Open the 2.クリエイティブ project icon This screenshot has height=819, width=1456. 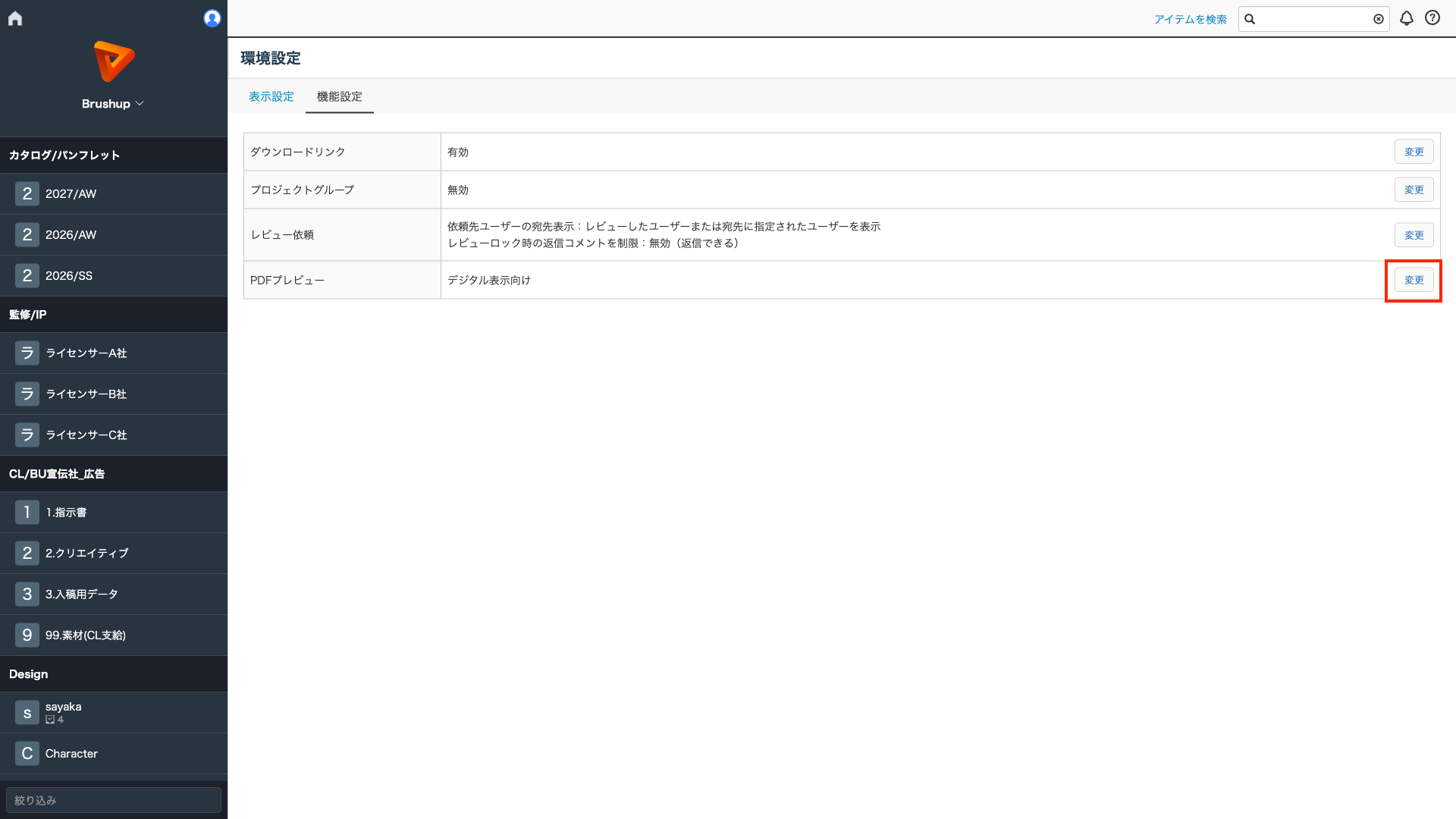click(27, 553)
